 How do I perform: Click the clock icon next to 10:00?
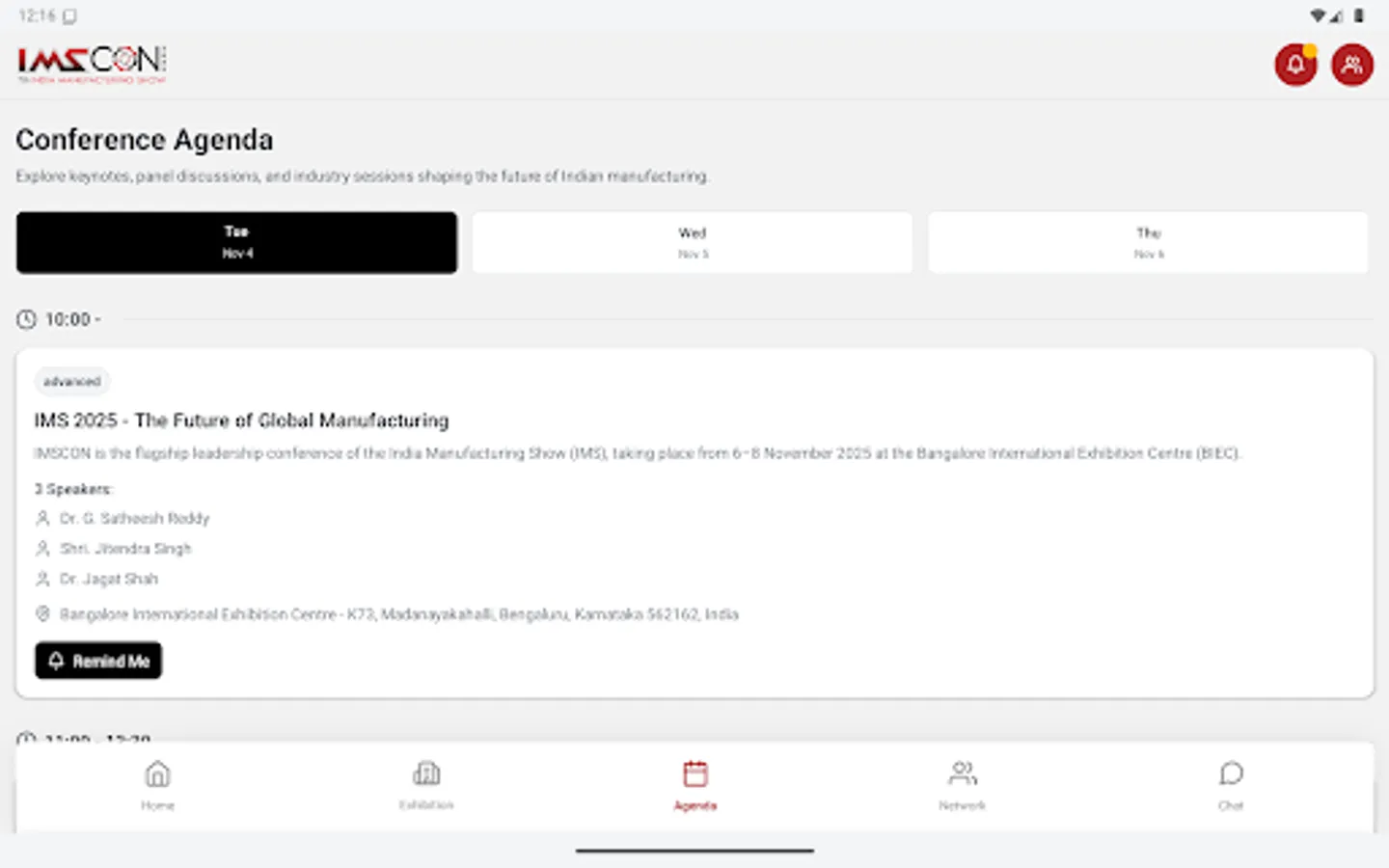(x=26, y=318)
